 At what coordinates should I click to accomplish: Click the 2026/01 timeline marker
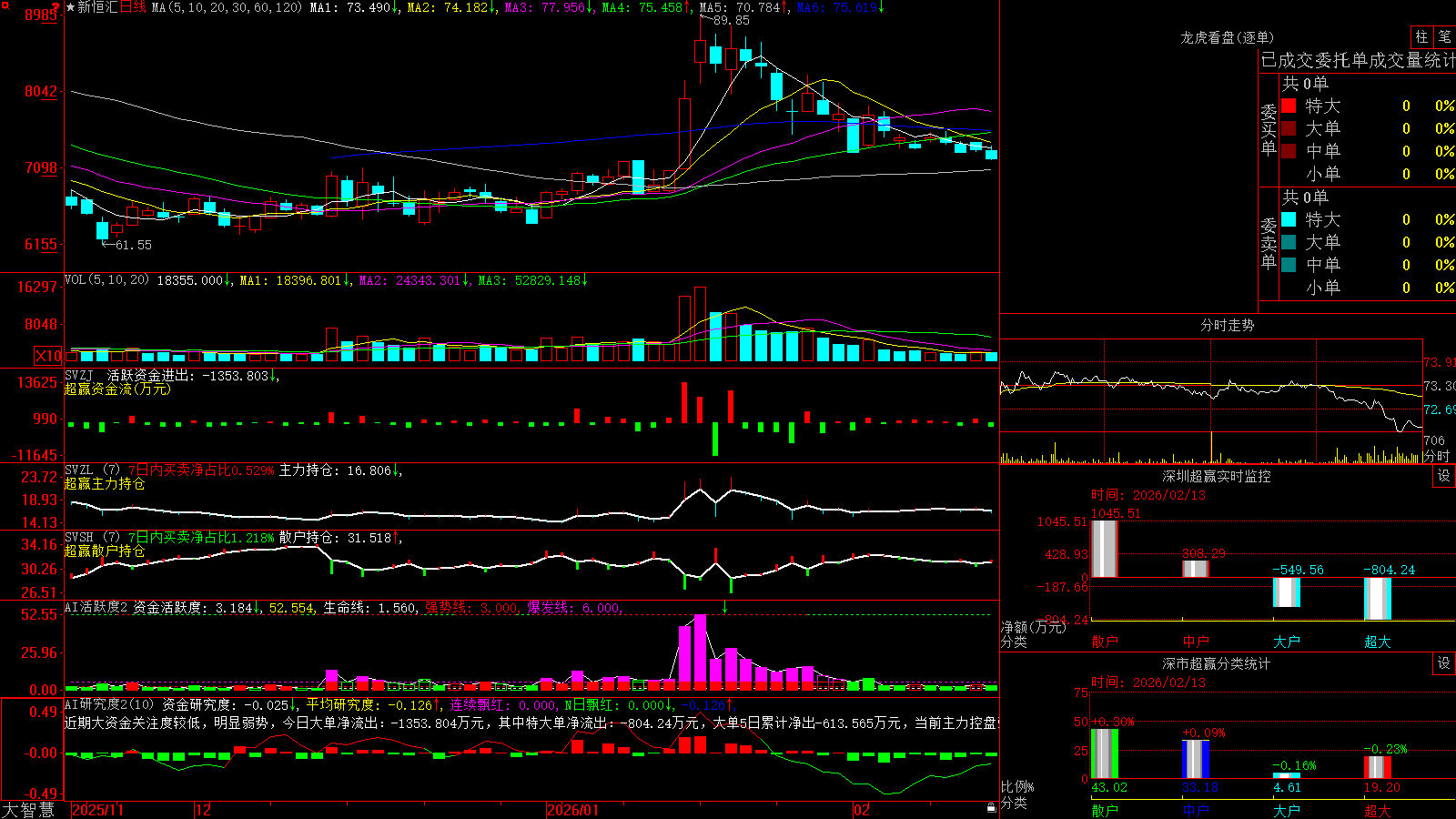(573, 810)
